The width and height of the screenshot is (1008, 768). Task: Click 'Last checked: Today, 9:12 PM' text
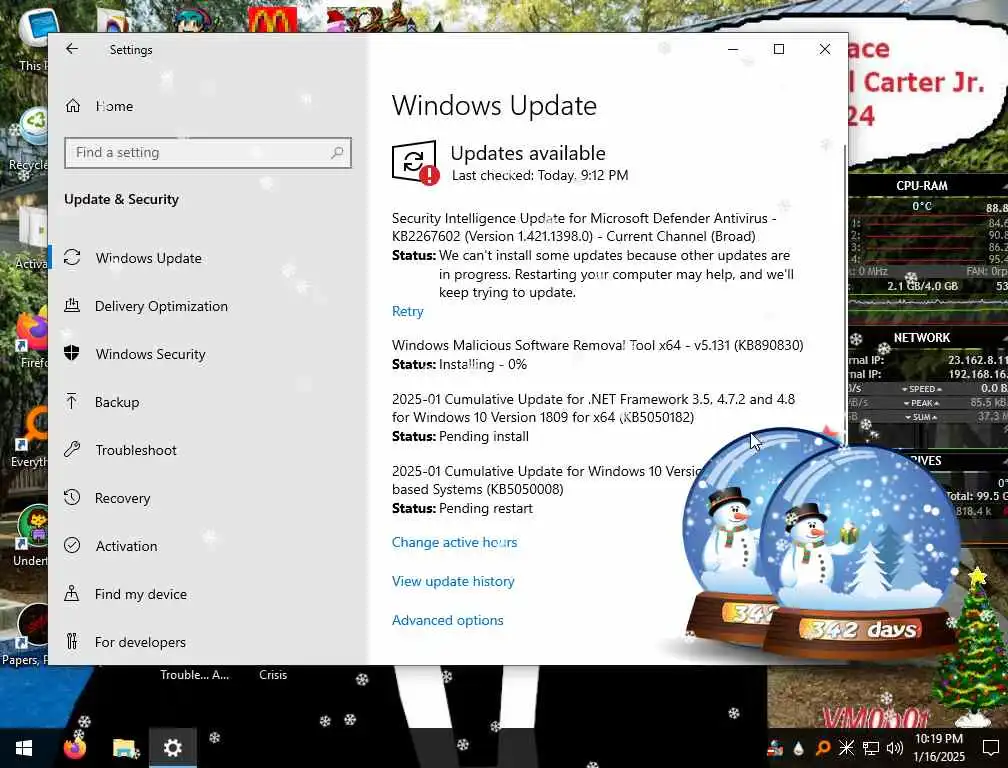540,175
